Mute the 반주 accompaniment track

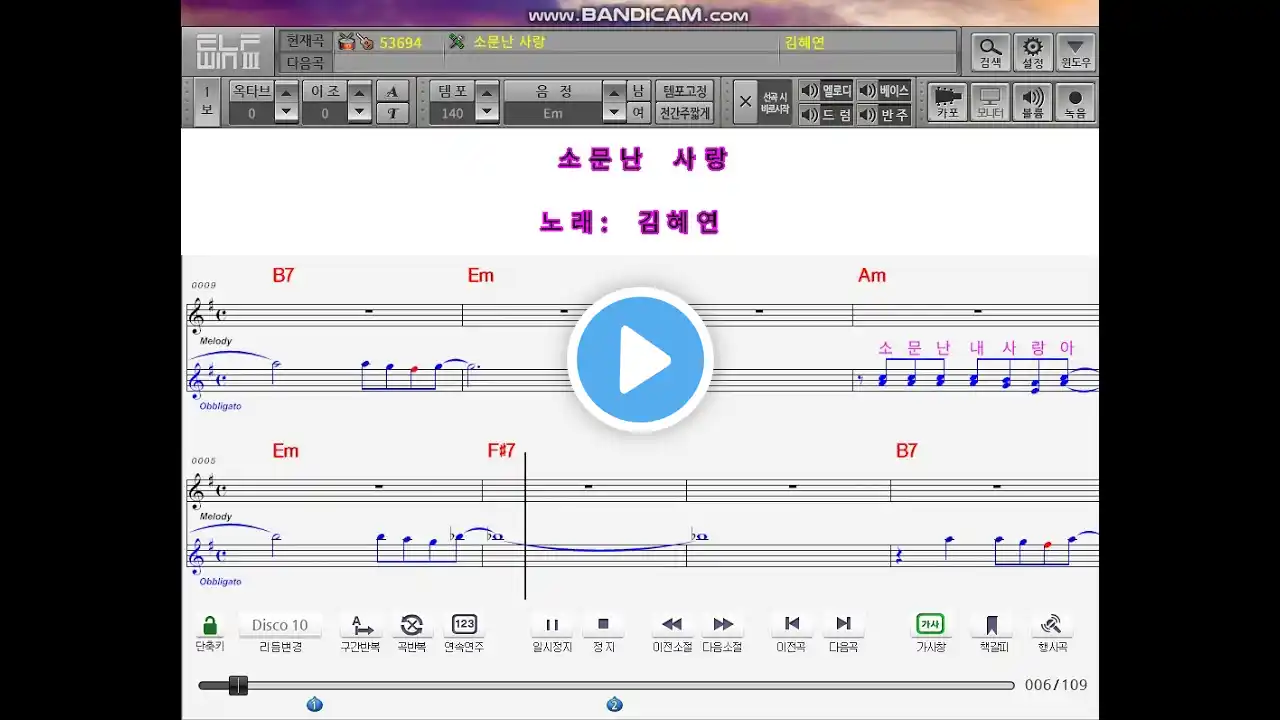coord(884,115)
